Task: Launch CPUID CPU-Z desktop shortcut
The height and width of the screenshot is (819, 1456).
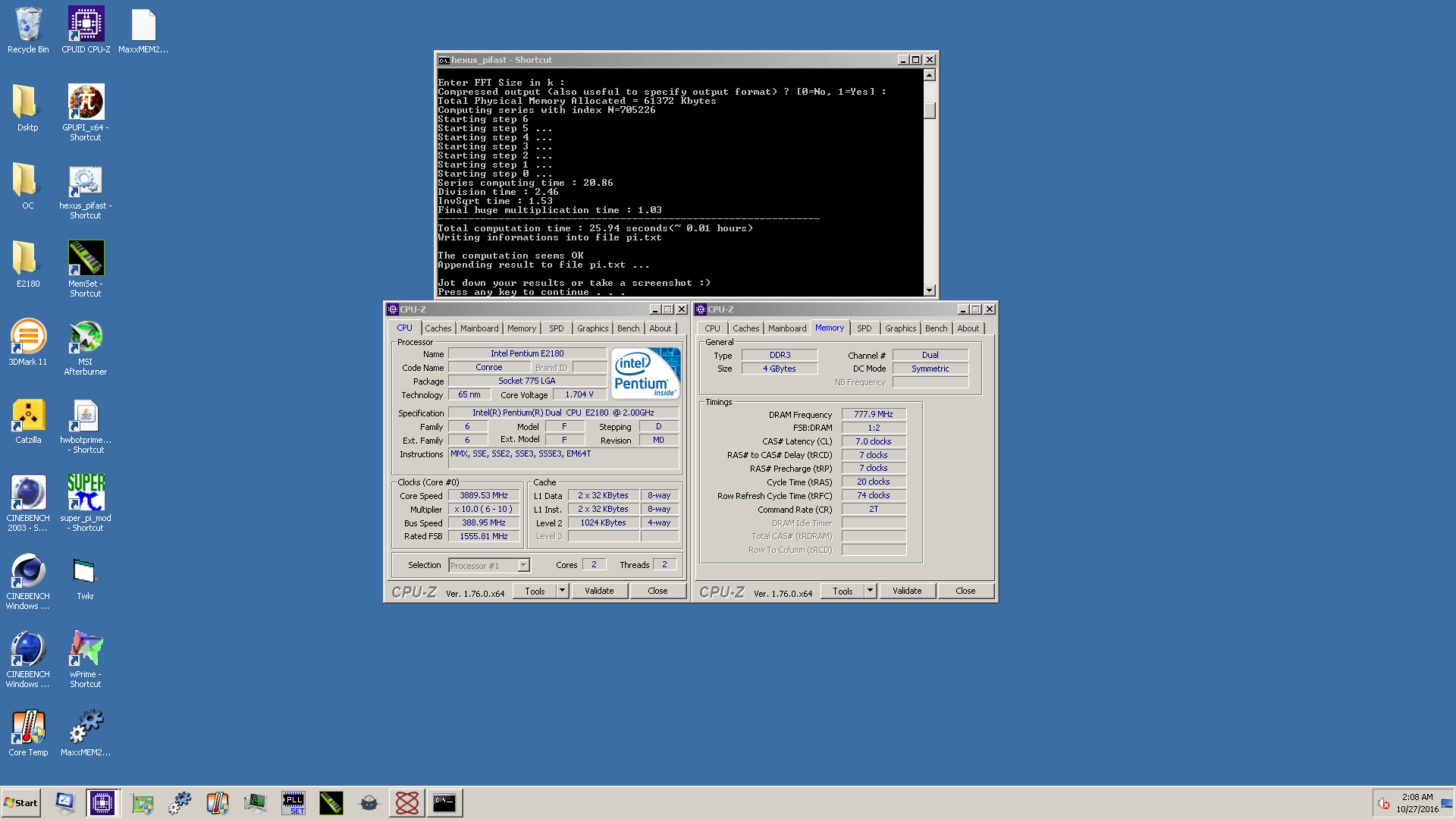Action: [x=86, y=30]
